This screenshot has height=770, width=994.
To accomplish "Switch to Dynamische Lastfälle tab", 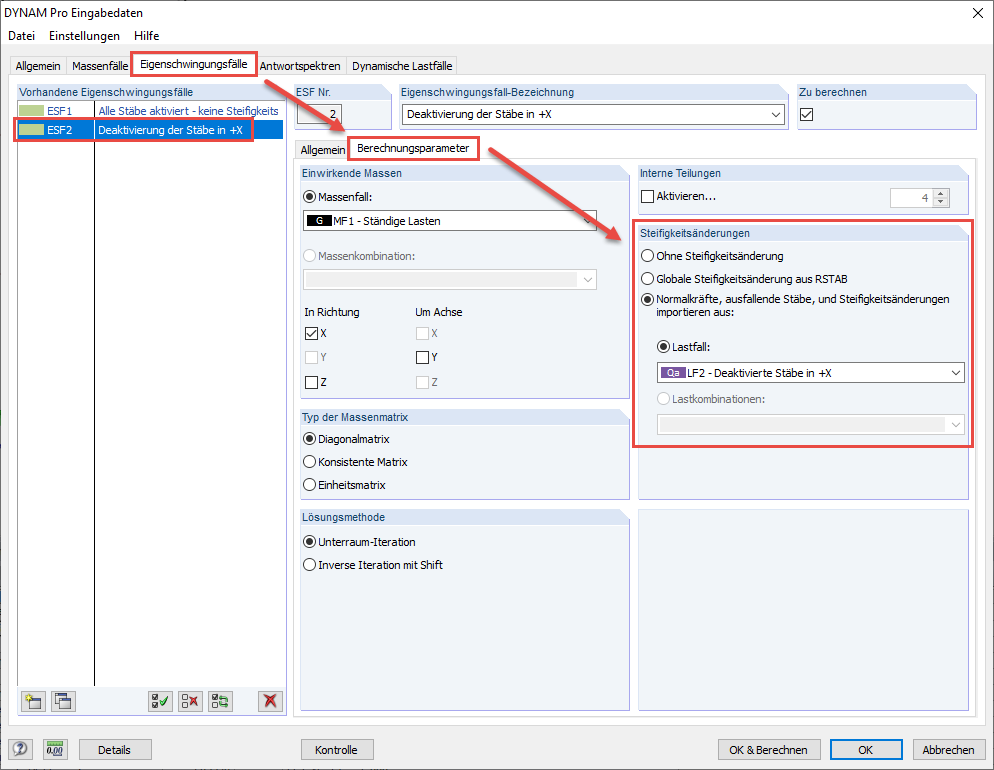I will coord(402,66).
